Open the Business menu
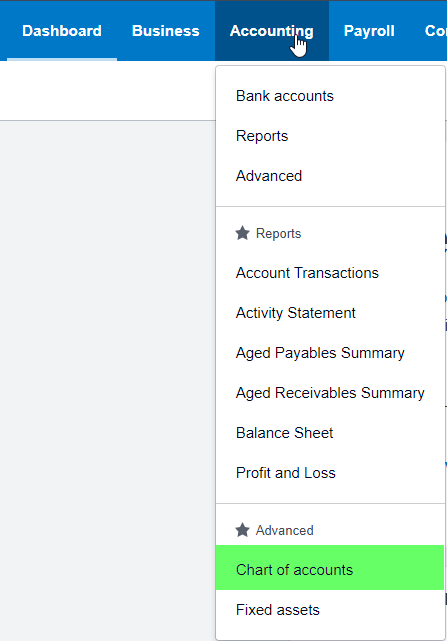 click(166, 31)
